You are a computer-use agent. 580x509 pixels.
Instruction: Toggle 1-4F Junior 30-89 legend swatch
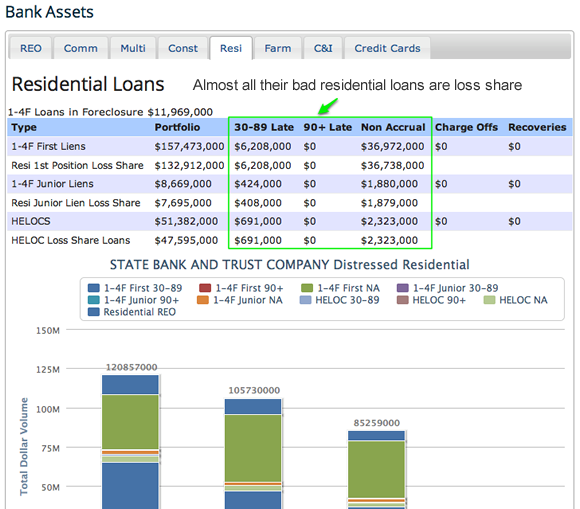[402, 288]
